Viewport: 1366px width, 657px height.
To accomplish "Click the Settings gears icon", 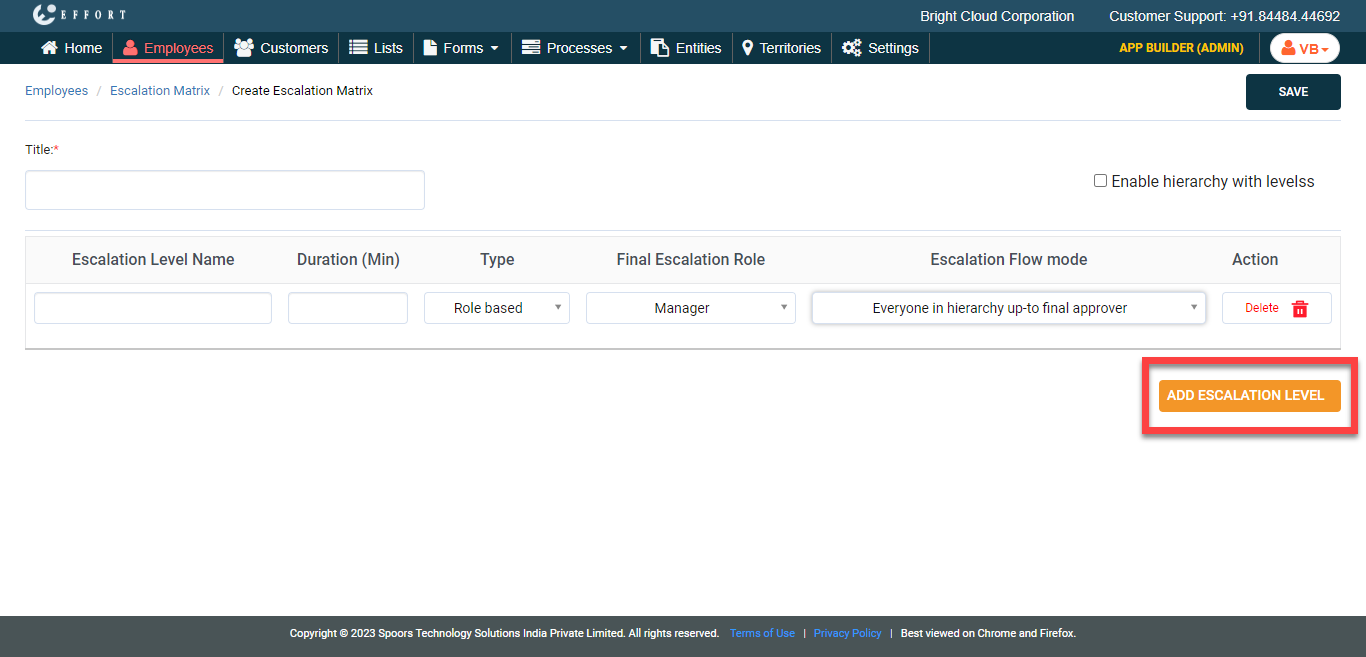I will click(851, 48).
